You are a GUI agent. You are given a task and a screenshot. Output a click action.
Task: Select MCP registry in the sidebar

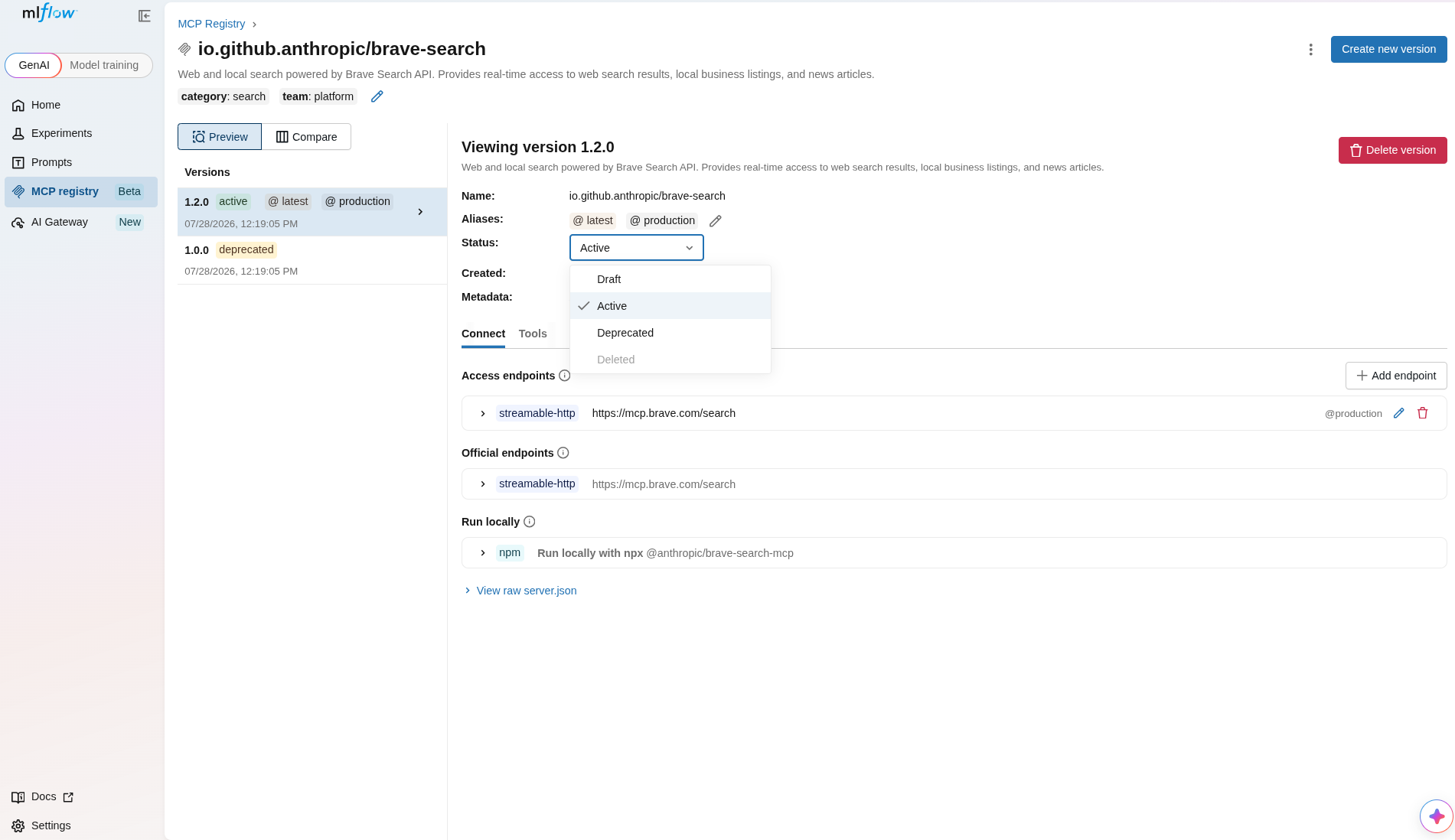81,191
